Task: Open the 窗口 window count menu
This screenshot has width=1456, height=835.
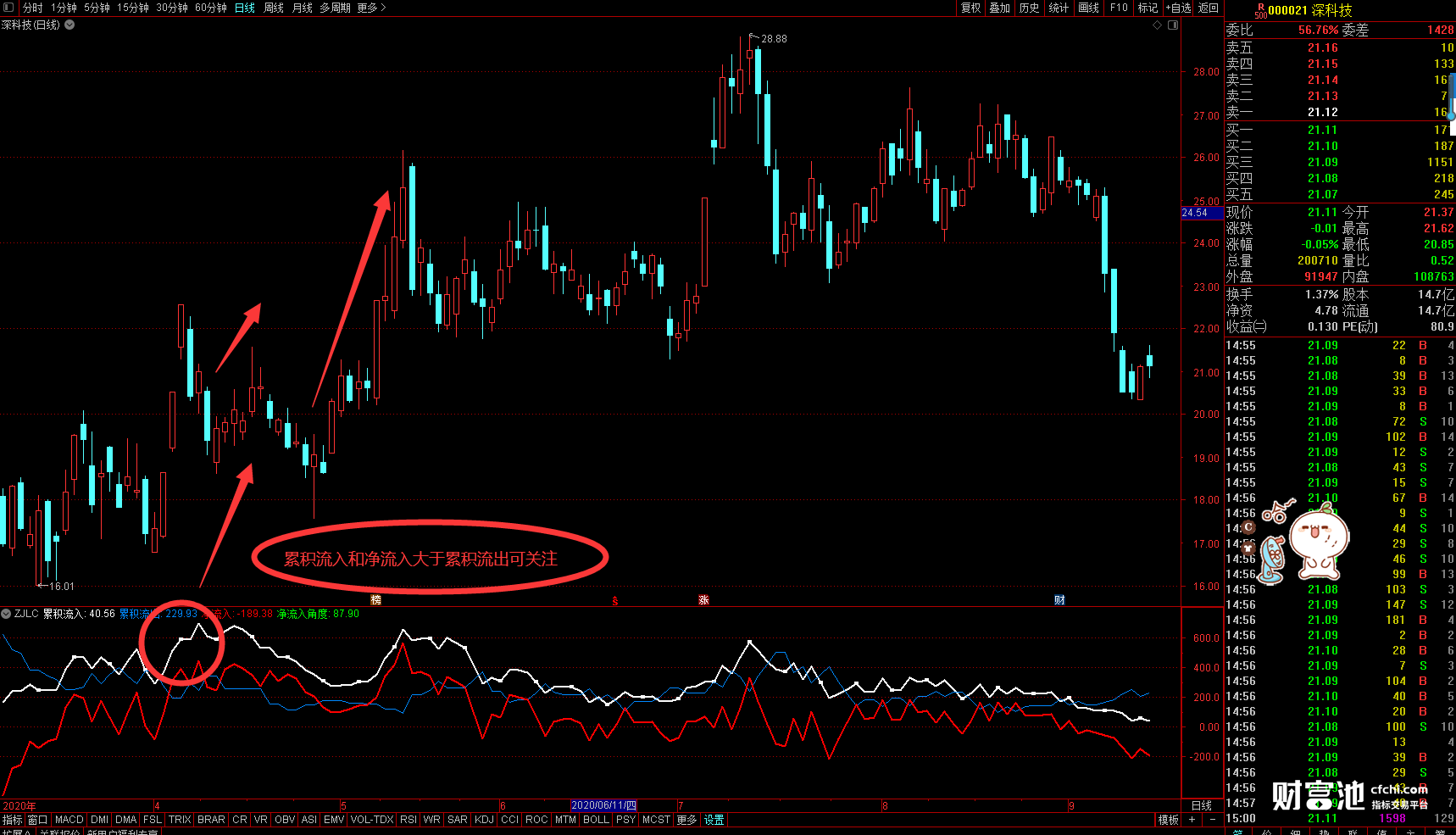Action: 38,820
